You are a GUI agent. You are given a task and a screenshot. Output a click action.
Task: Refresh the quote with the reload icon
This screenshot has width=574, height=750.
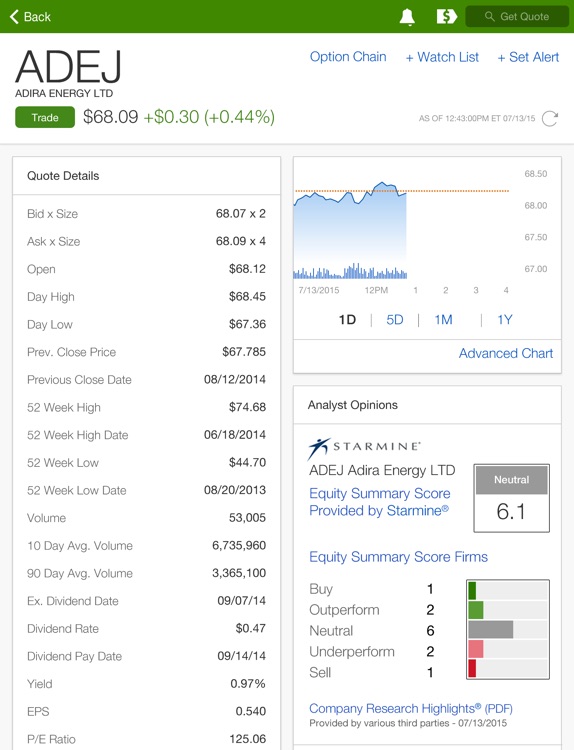[x=550, y=118]
